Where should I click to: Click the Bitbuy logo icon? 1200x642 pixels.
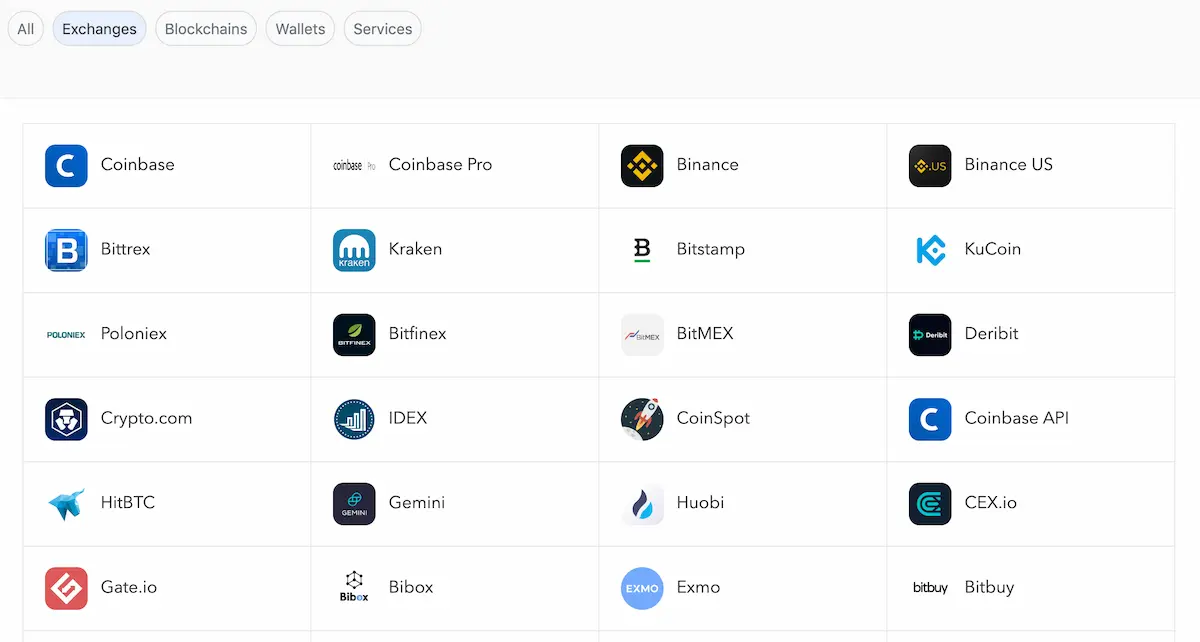point(930,588)
